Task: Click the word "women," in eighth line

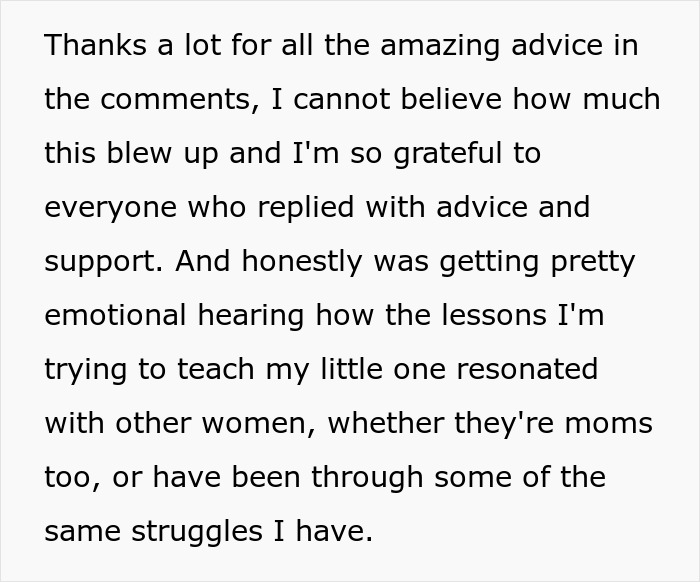Action: point(259,424)
